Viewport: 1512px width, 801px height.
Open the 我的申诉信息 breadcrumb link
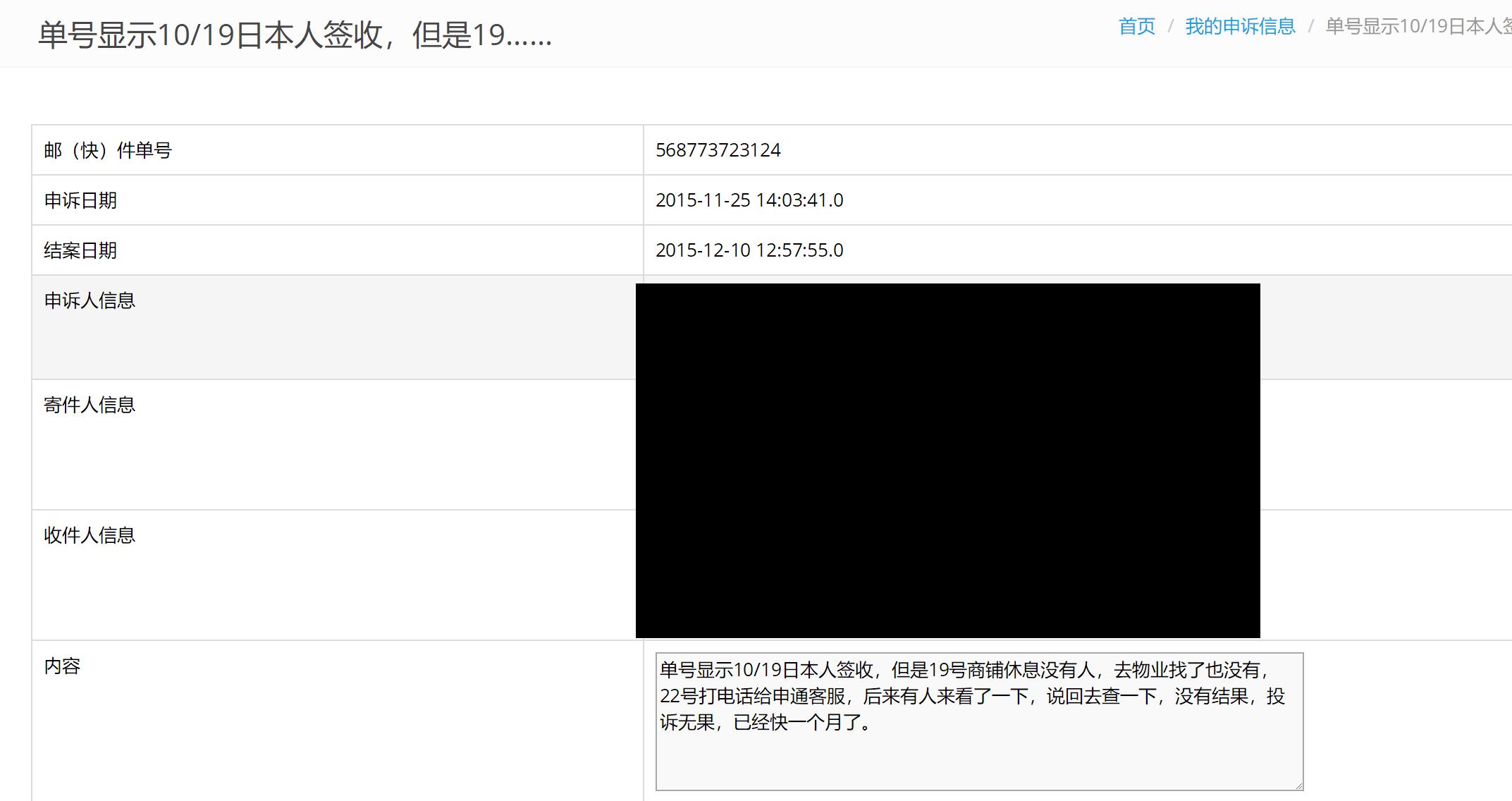[x=1240, y=27]
